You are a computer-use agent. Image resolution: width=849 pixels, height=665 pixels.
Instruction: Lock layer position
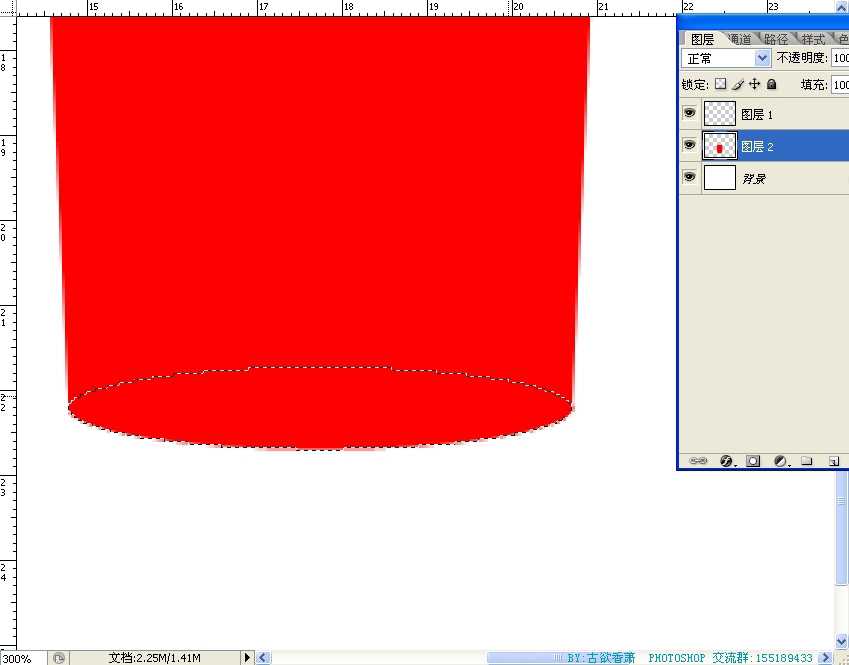(x=755, y=85)
